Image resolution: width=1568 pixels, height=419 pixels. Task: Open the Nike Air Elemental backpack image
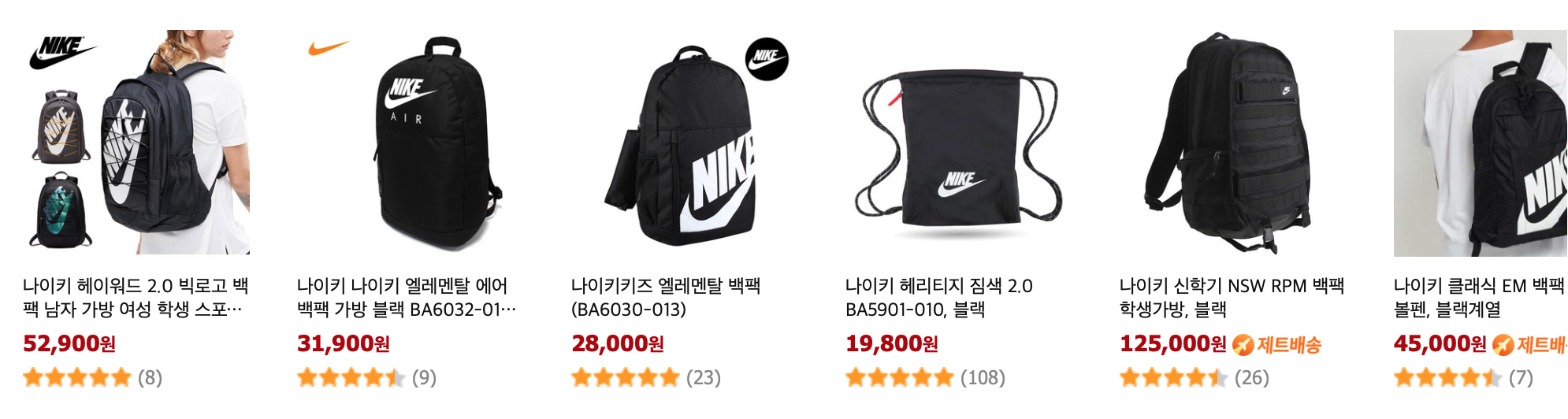click(411, 143)
